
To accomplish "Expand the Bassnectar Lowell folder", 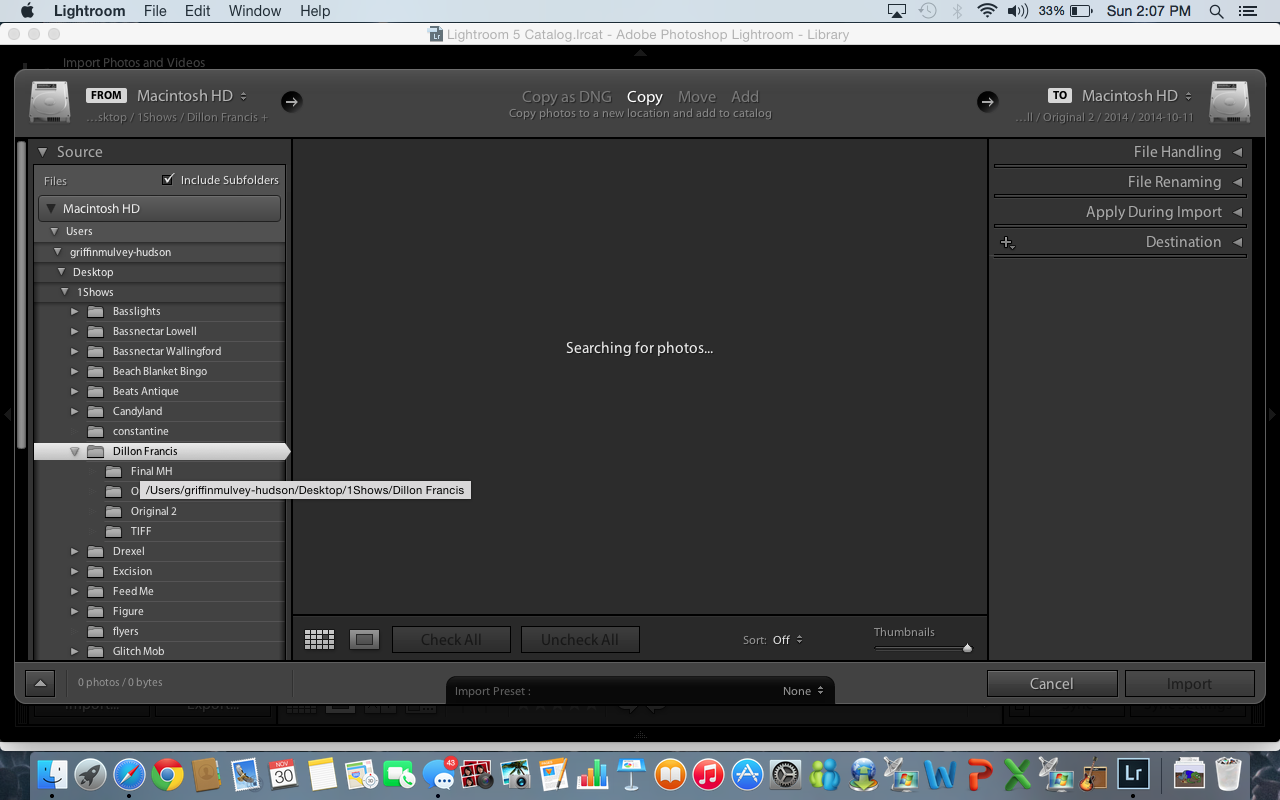I will [74, 331].
